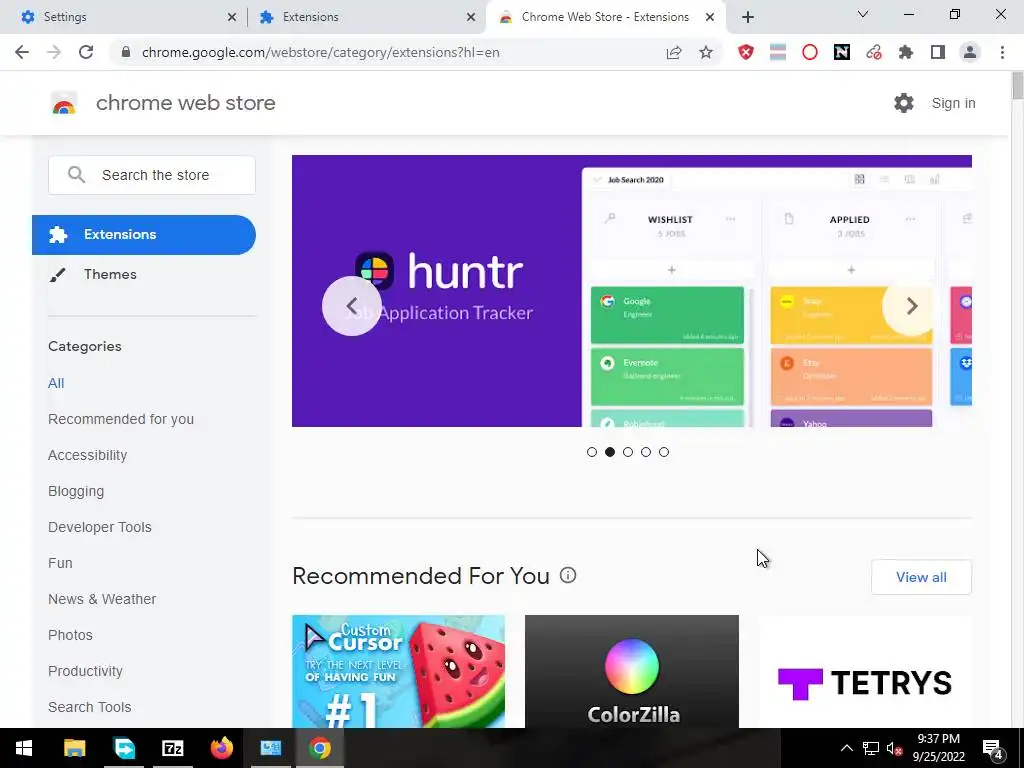The height and width of the screenshot is (768, 1024).
Task: Open the muted volume tray icon
Action: (x=895, y=748)
